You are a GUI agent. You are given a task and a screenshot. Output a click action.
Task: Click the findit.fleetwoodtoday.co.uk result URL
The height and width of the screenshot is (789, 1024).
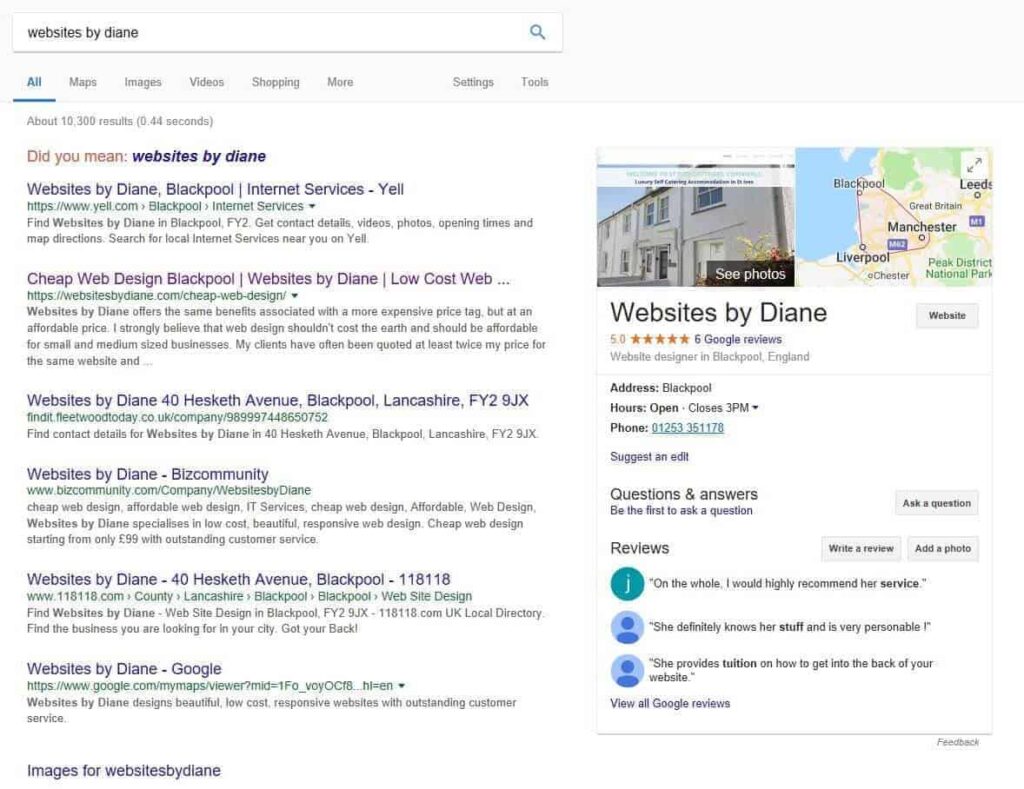tap(178, 417)
